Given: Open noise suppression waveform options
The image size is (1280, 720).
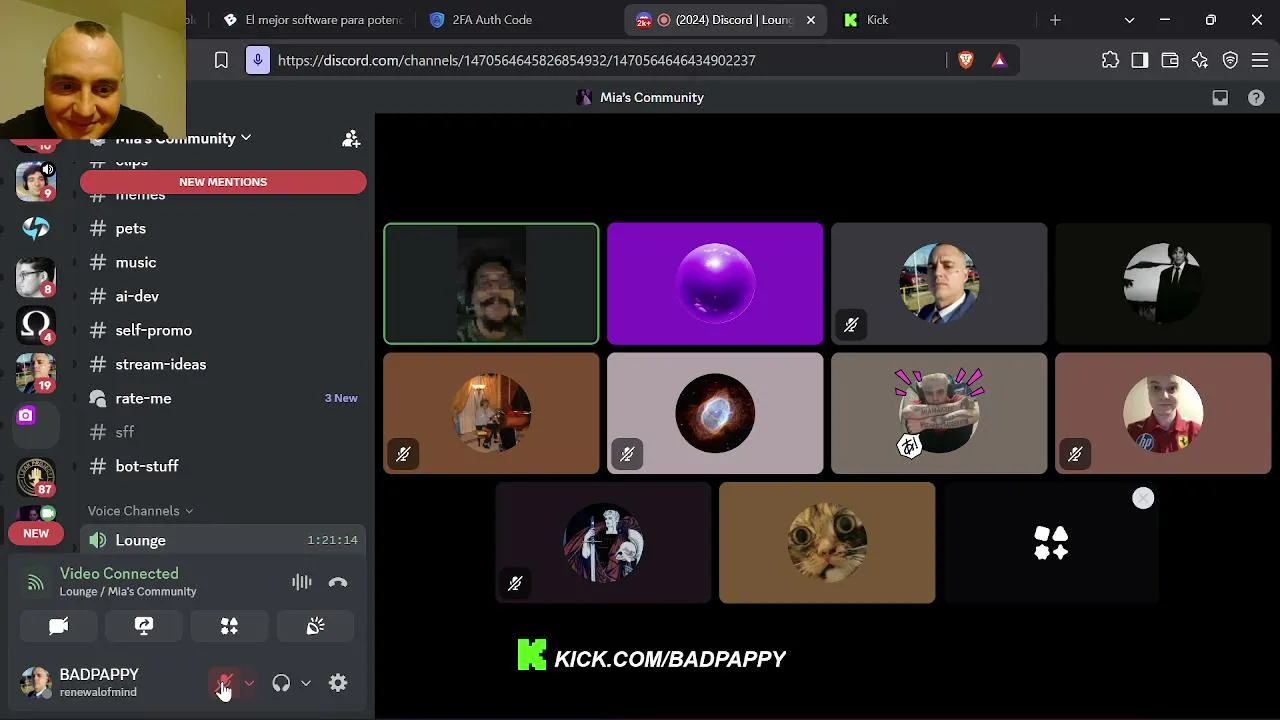Looking at the screenshot, I should (x=301, y=582).
